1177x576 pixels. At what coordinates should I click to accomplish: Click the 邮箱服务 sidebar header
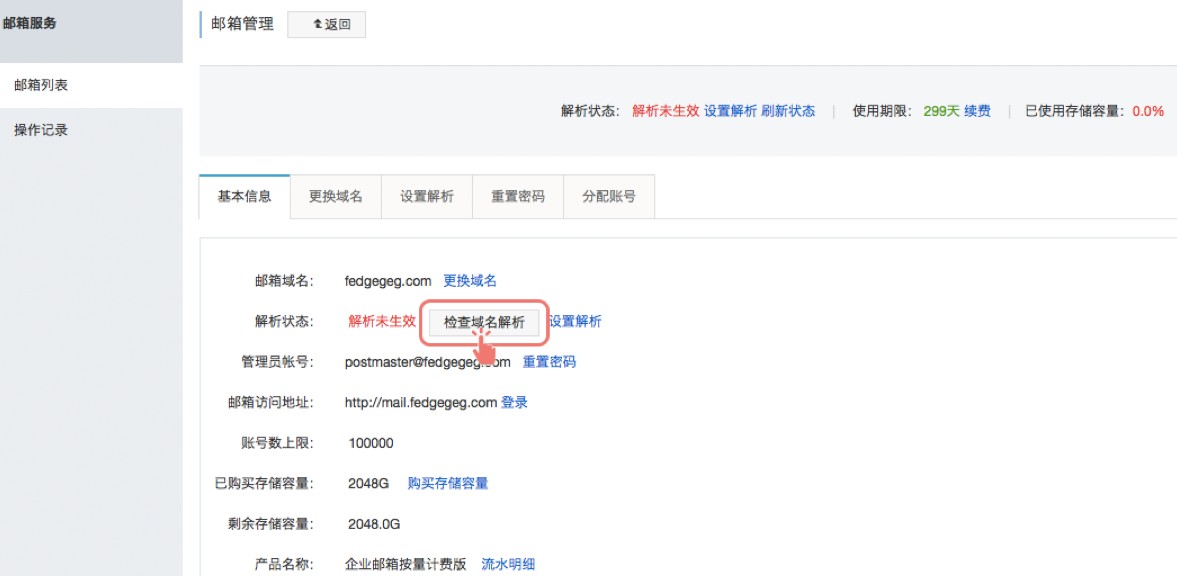coord(30,24)
